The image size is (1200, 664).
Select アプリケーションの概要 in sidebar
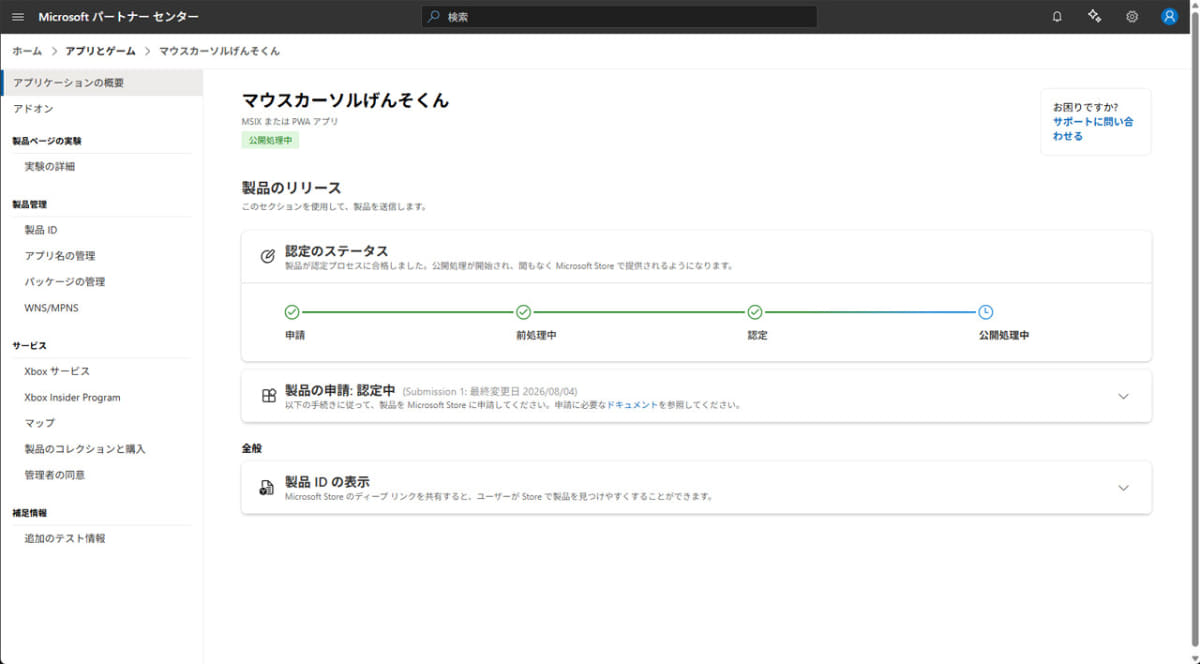click(102, 83)
